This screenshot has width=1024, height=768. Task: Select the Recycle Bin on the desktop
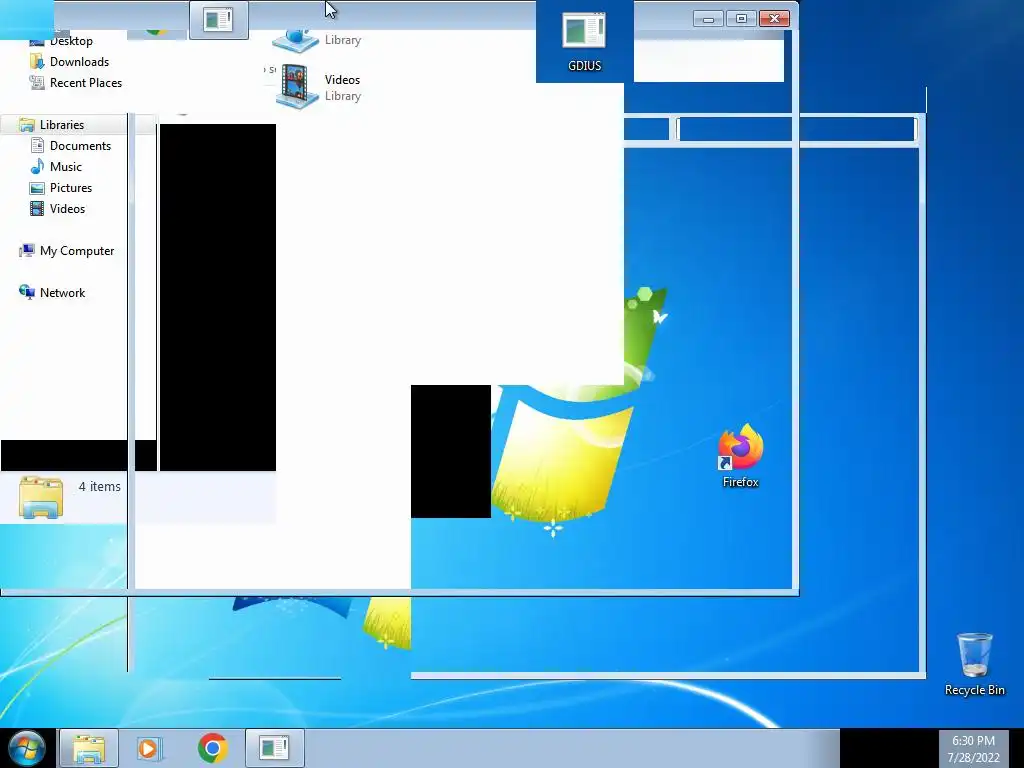974,665
